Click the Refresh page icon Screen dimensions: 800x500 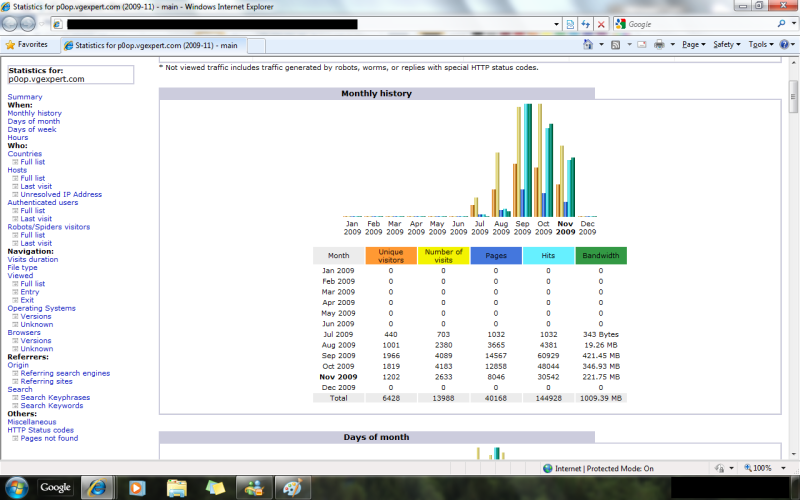point(585,23)
